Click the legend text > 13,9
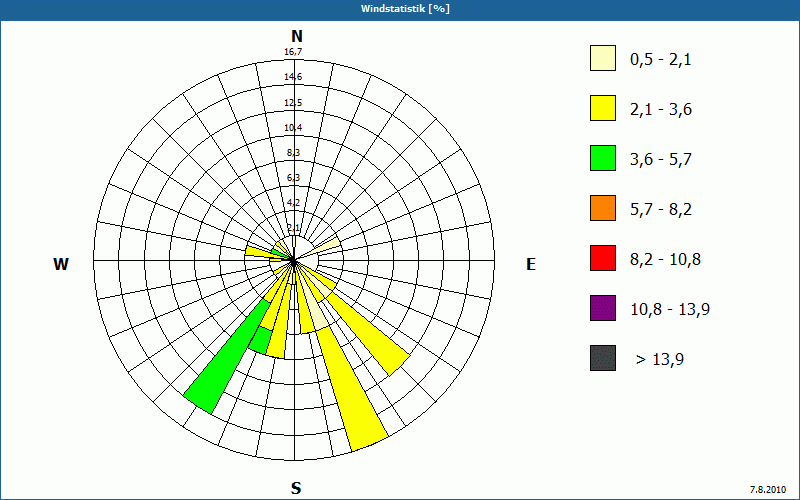 point(660,360)
